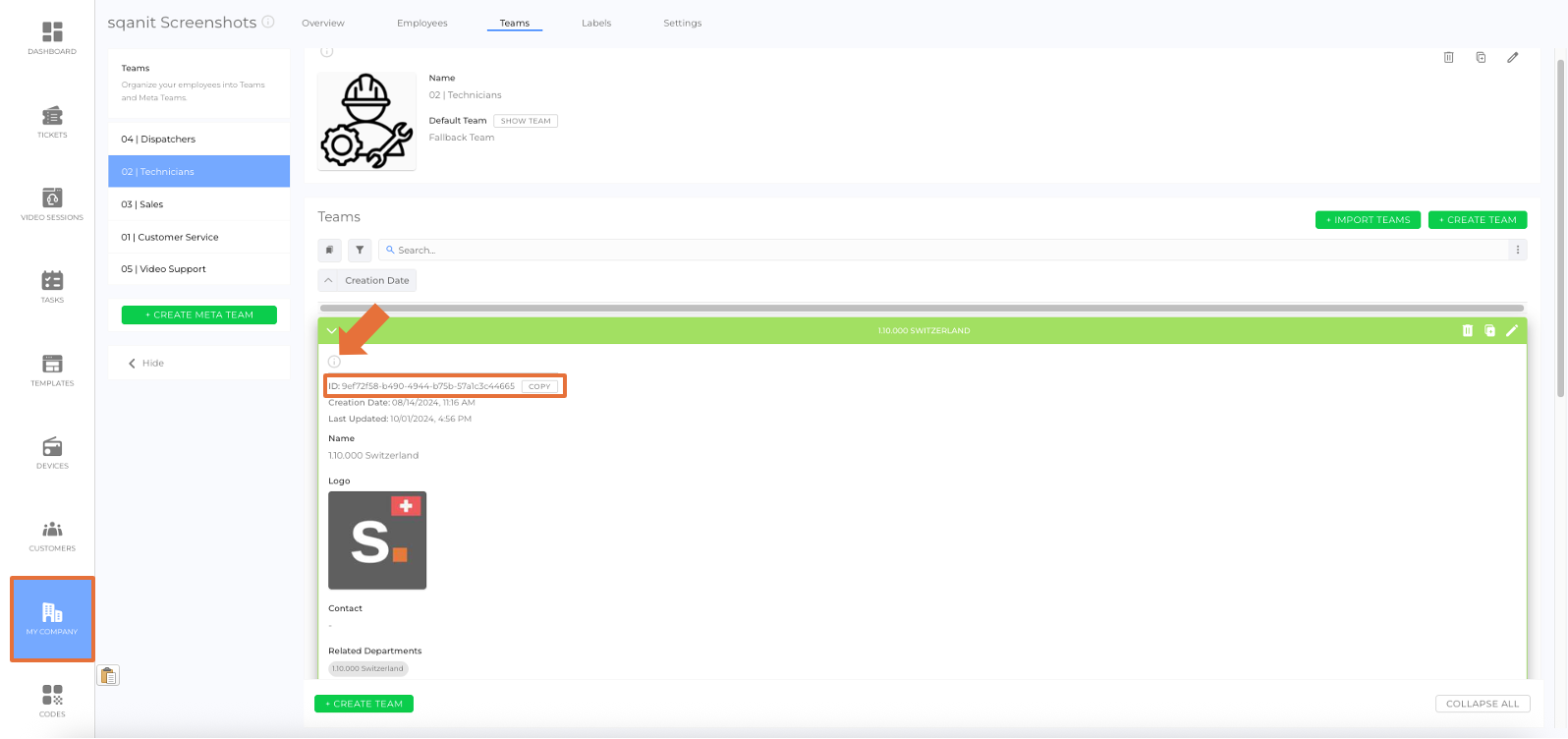
Task: Duplicate the Switzerland team via copy icon
Action: click(1489, 331)
